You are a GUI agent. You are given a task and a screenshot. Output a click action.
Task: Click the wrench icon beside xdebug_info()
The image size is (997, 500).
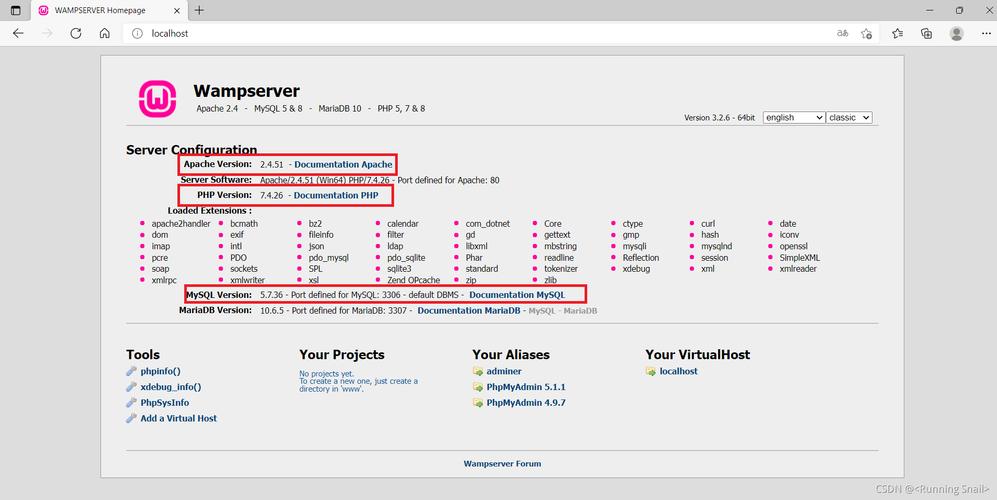tap(131, 387)
